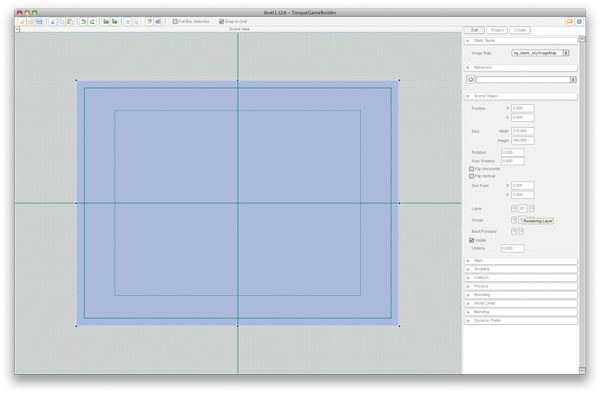Toggle Full Box Selection checkbox

(175, 22)
